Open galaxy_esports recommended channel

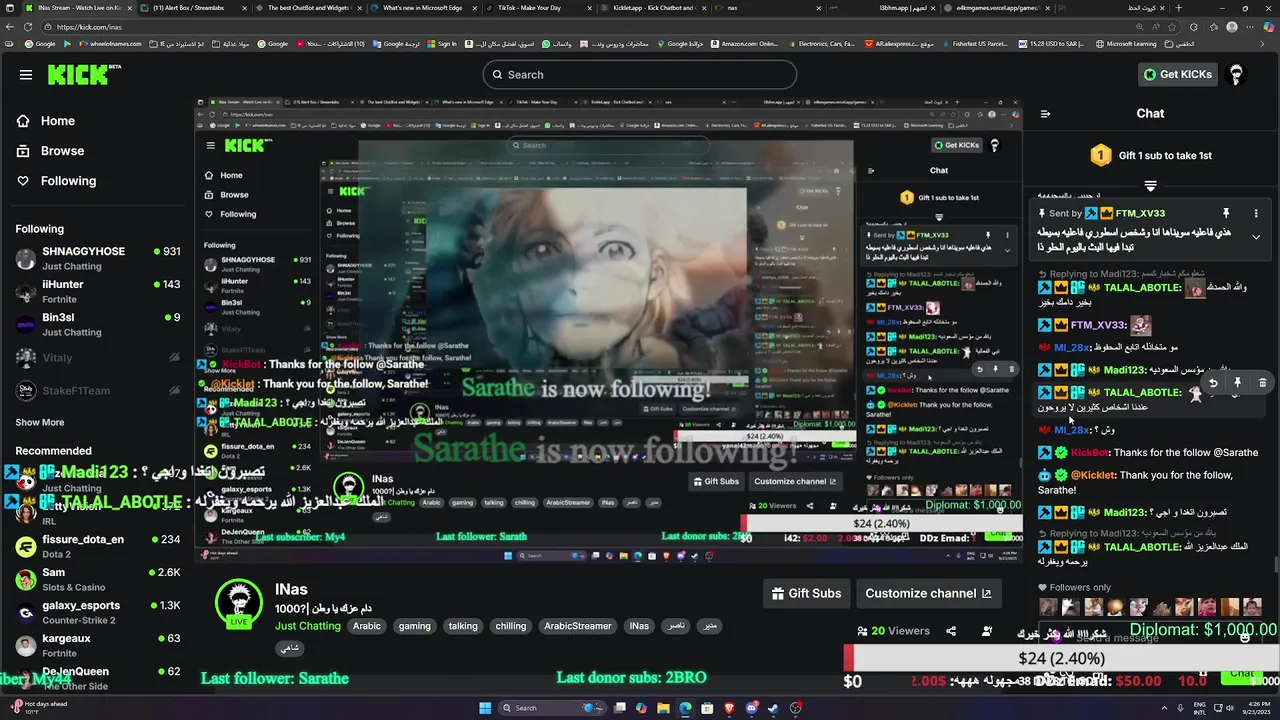[x=97, y=612]
